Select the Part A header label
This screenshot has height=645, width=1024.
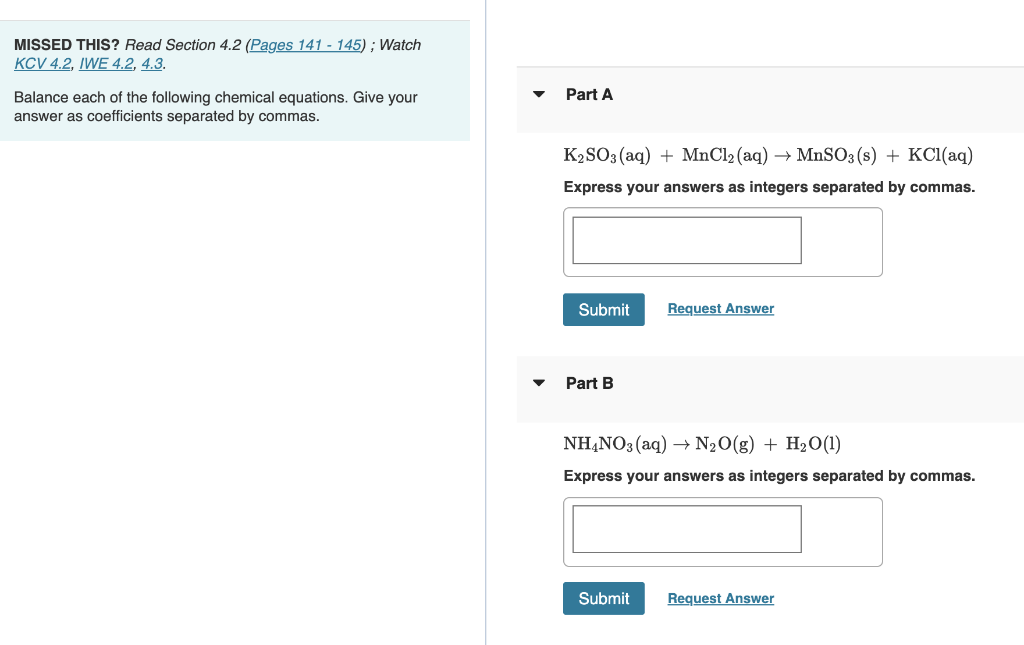[x=589, y=94]
